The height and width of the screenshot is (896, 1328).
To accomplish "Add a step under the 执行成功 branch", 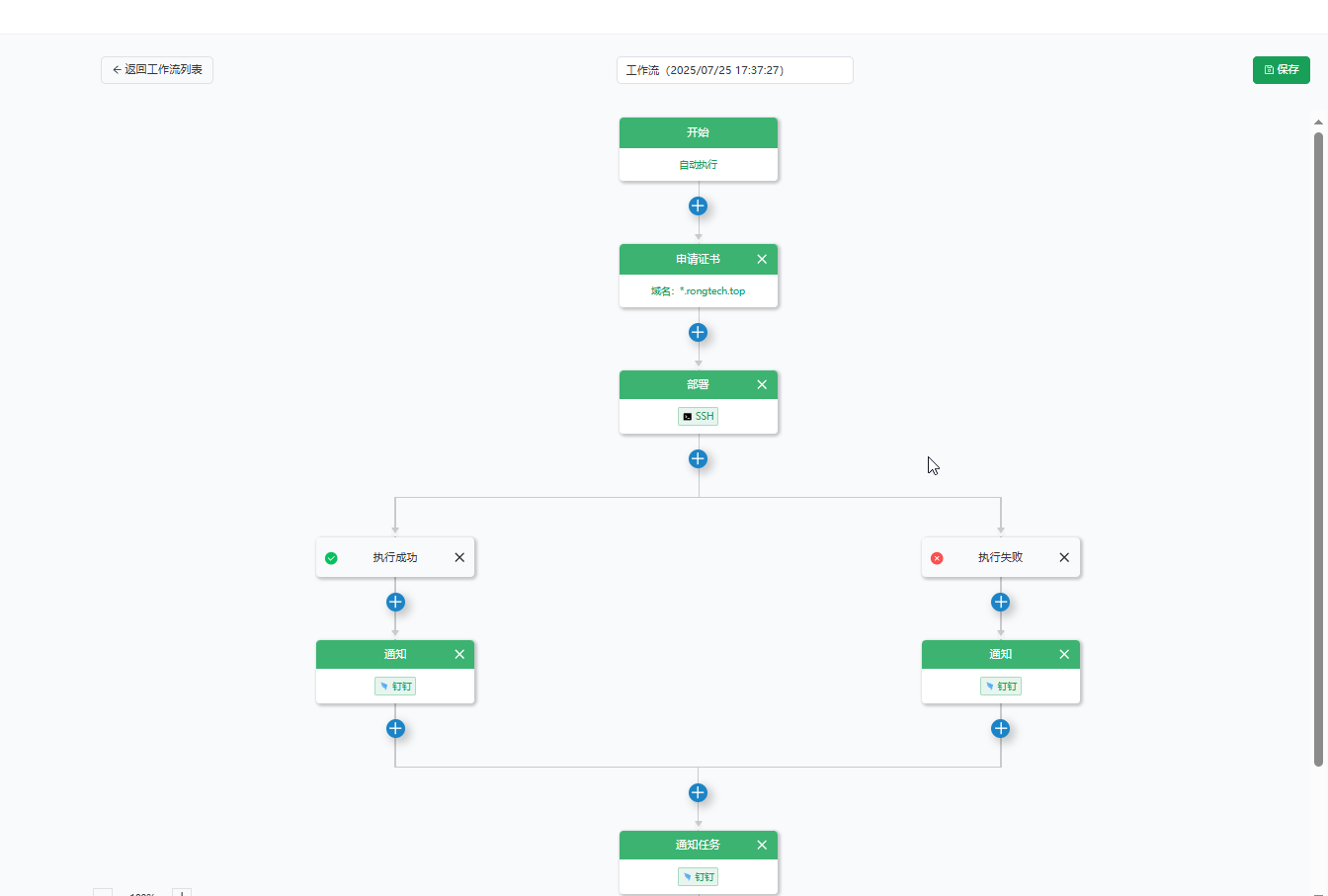I will [395, 602].
